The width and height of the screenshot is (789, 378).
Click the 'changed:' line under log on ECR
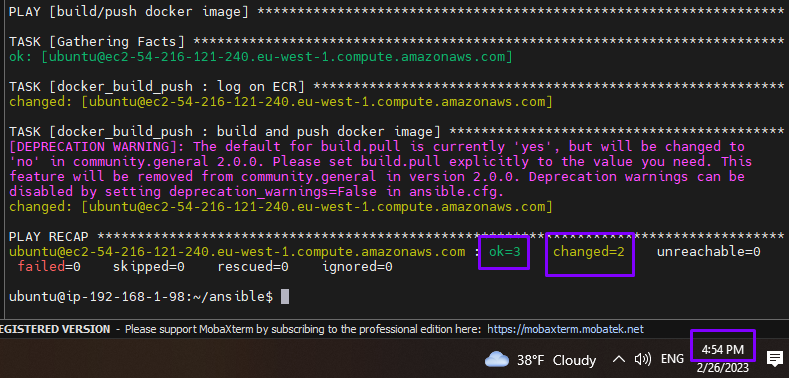pos(281,102)
